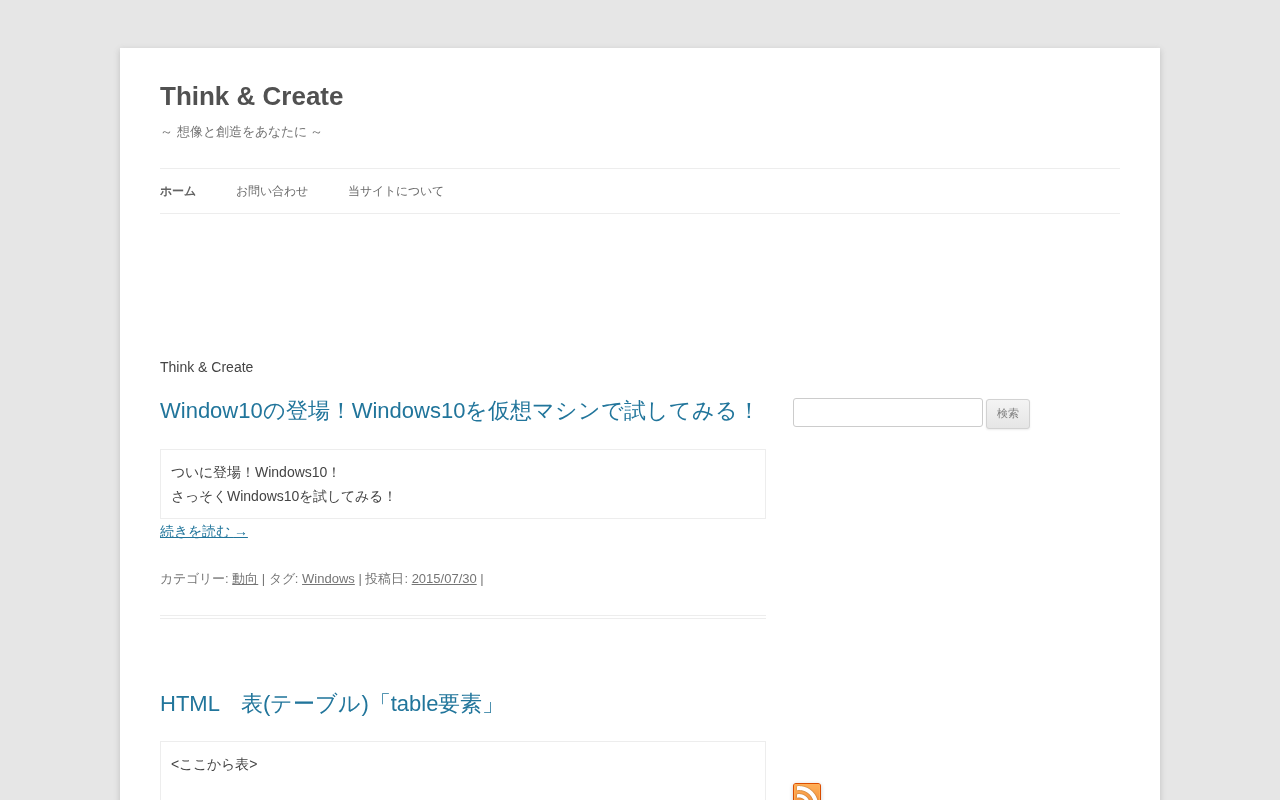Click the <ここから表> excerpt text
The width and height of the screenshot is (1280, 800).
214,765
